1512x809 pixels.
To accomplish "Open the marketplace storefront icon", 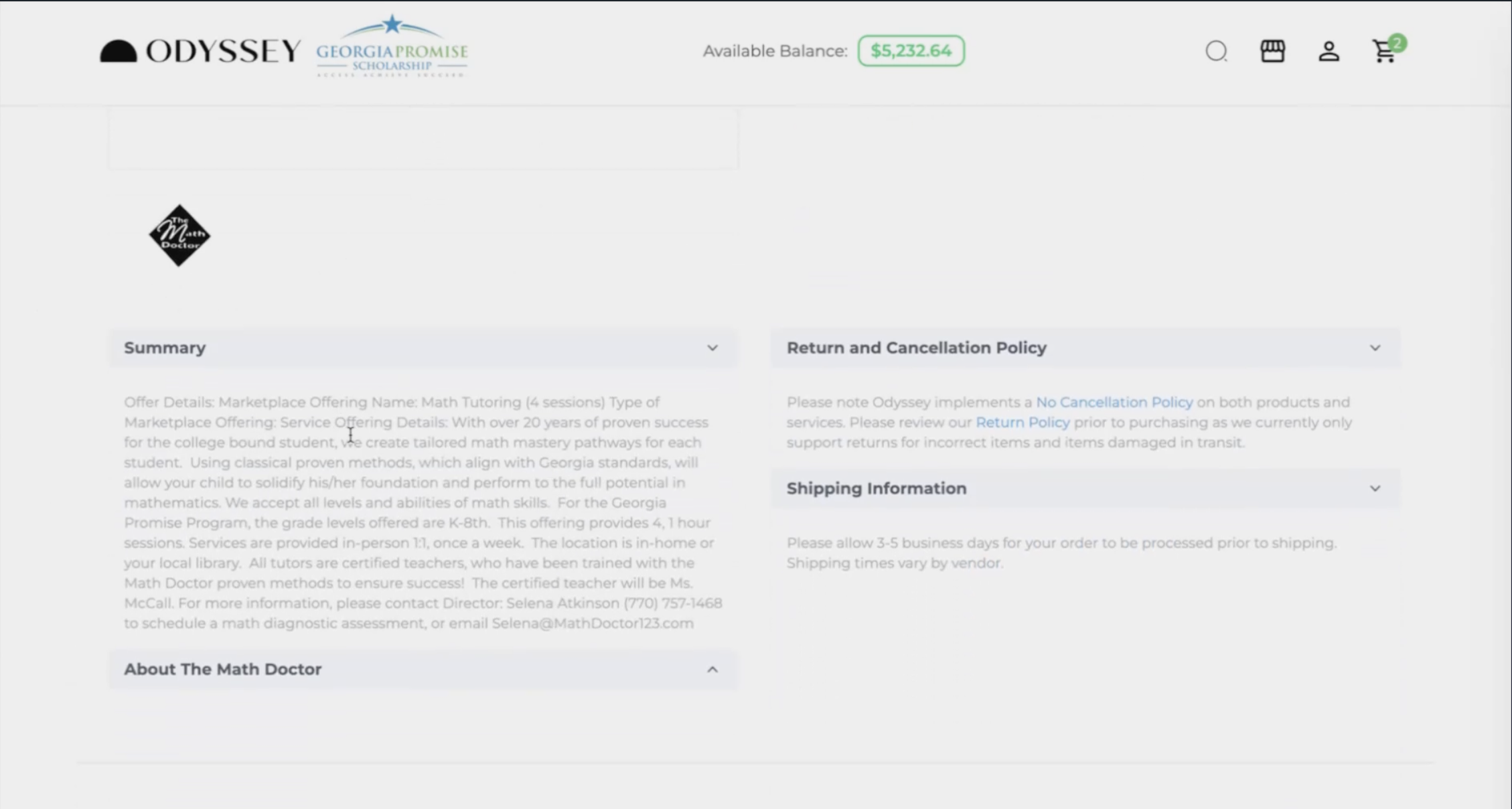I will pyautogui.click(x=1272, y=51).
